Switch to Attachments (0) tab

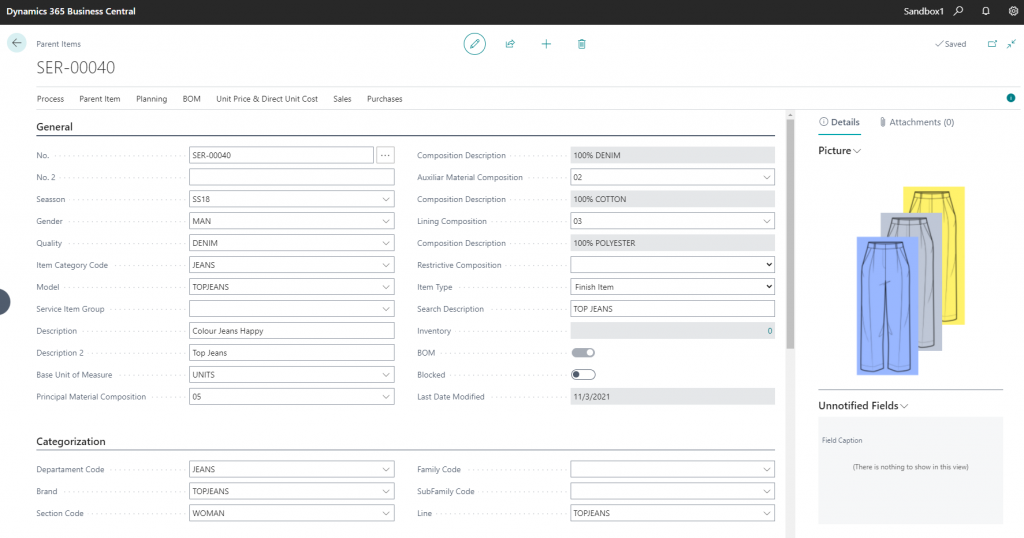[x=916, y=122]
